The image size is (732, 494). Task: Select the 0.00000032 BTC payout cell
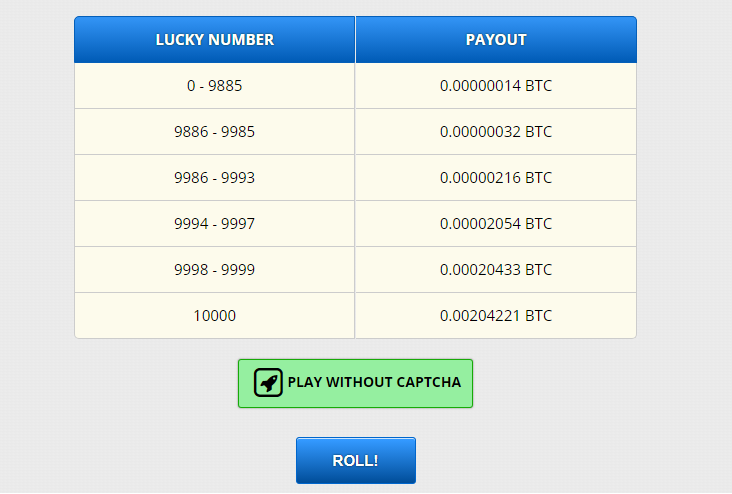[496, 132]
